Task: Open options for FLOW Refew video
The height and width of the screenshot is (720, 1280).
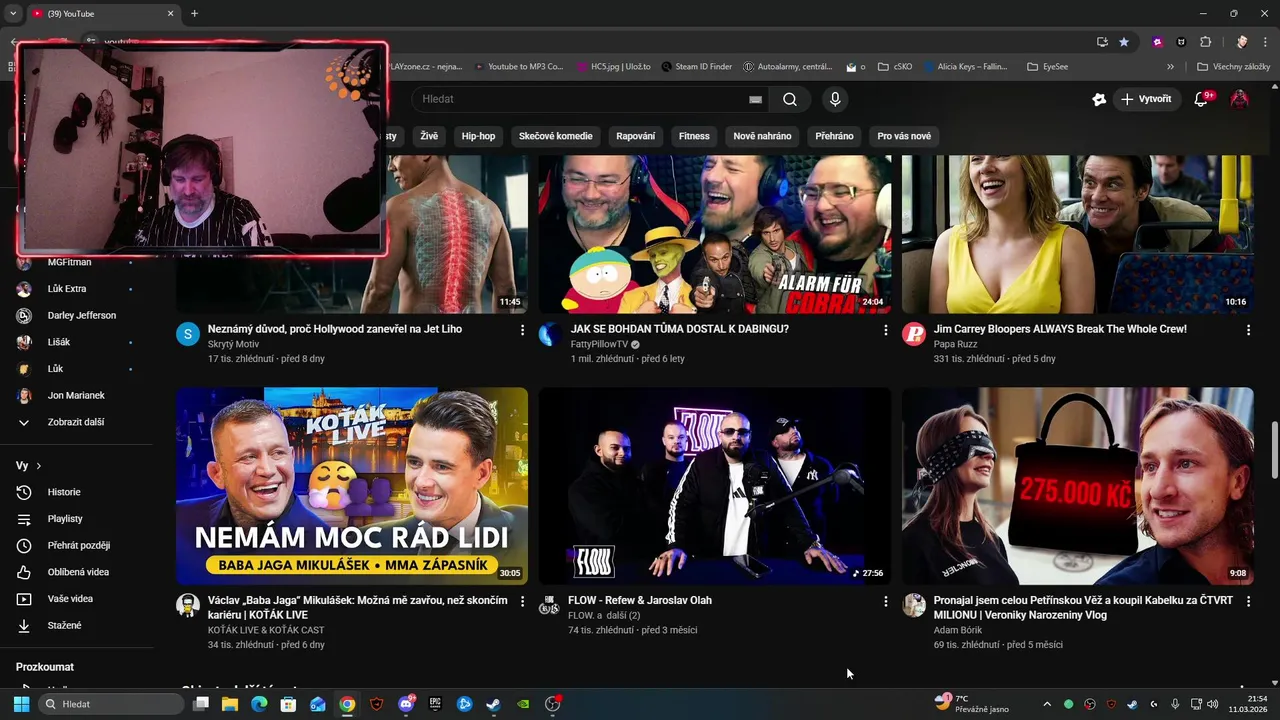Action: (885, 602)
